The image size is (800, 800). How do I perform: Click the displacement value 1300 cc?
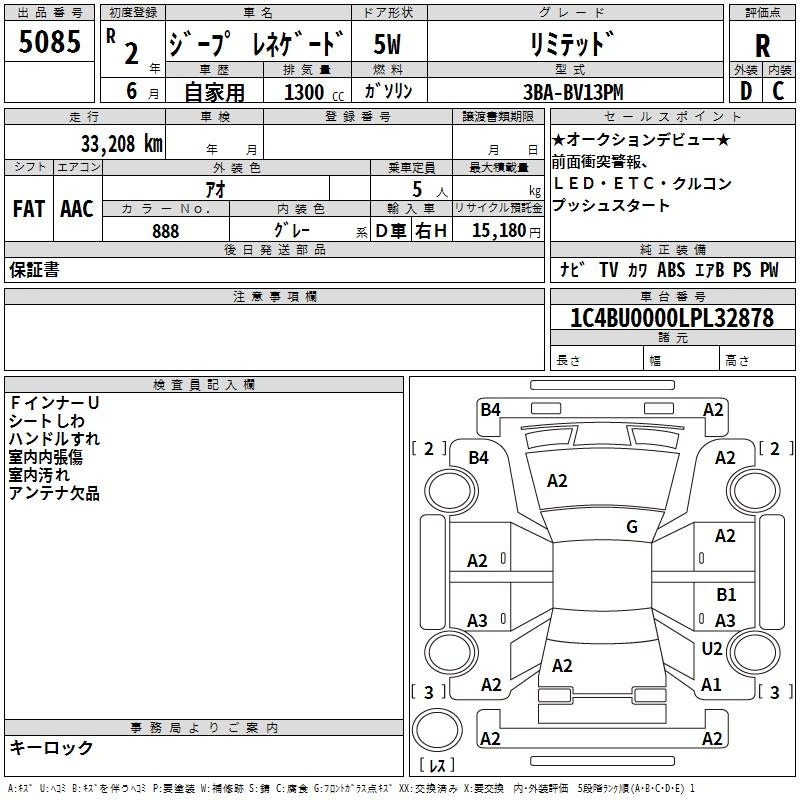coord(314,92)
